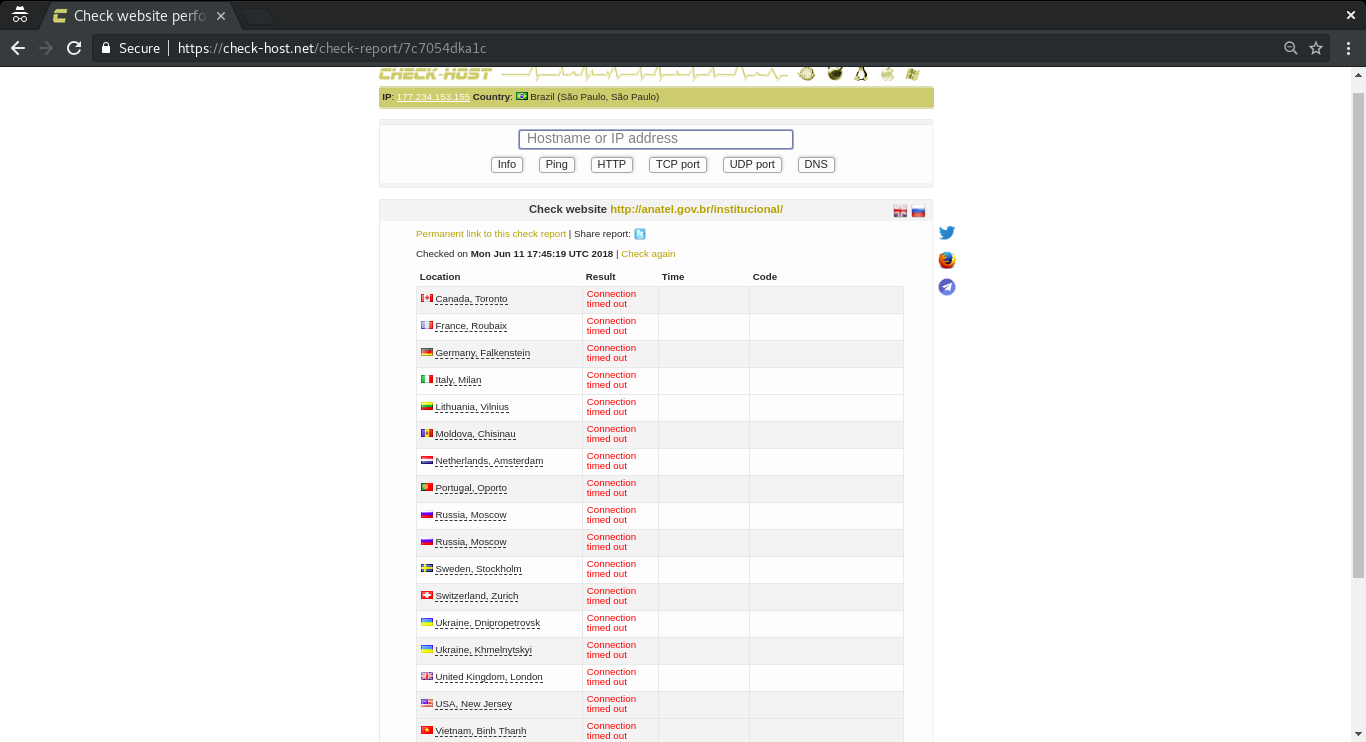Click the Switzerland flag icon
Viewport: 1366px width, 742px height.
click(427, 595)
